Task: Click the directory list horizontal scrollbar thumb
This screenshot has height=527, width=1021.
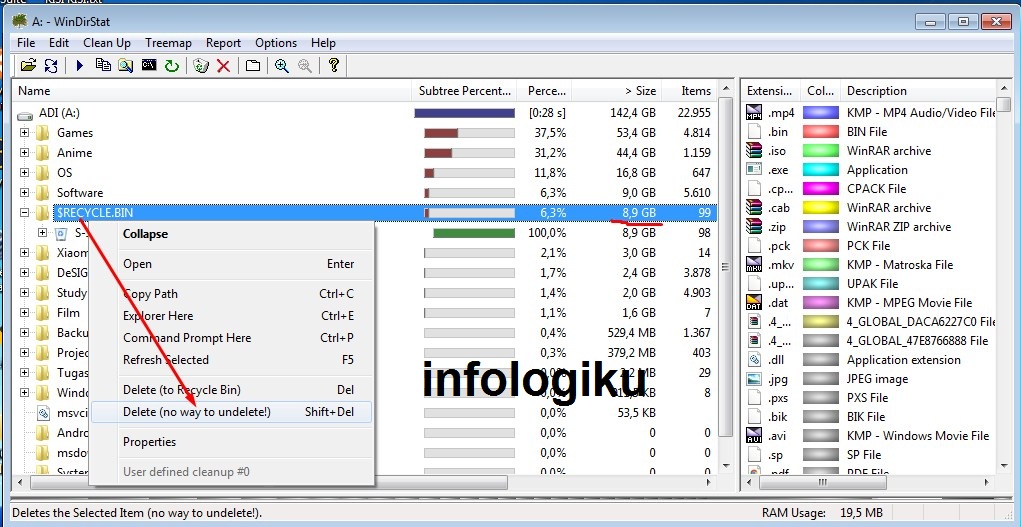Action: click(x=269, y=483)
